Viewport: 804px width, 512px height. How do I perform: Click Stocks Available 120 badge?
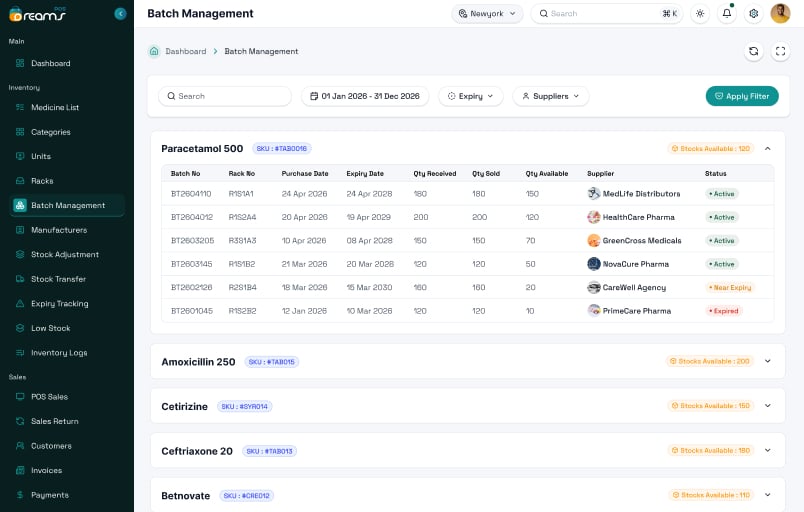tap(711, 149)
